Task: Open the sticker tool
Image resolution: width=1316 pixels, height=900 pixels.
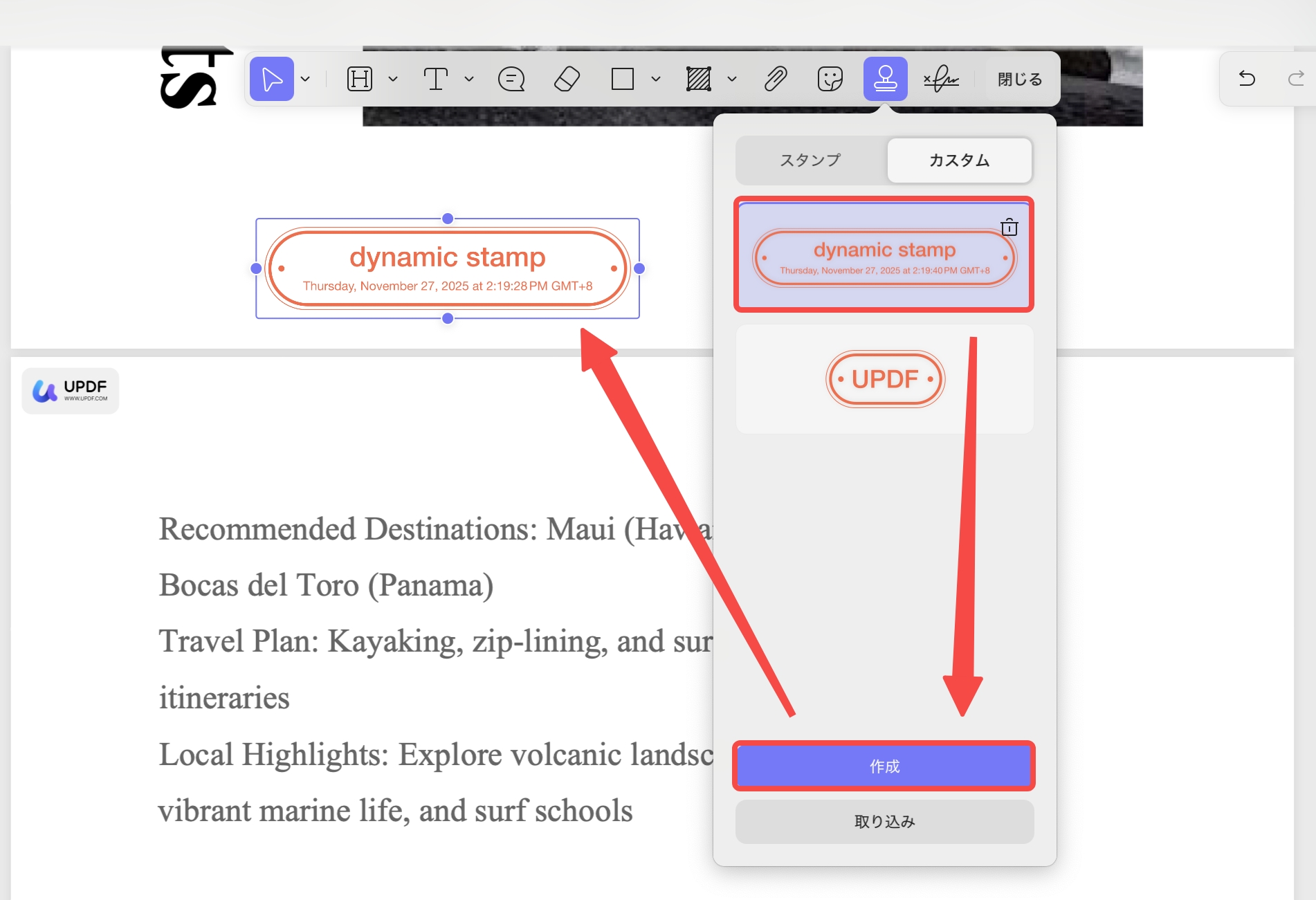Action: point(830,79)
